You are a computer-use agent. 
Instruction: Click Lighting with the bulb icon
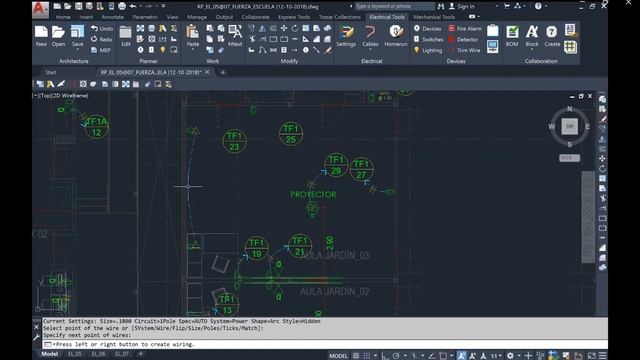coord(428,50)
